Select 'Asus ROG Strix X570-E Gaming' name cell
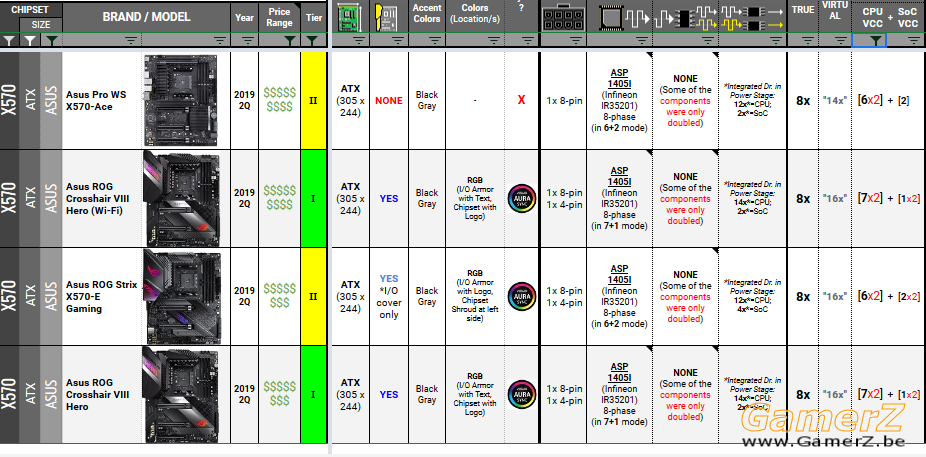Viewport: 926px width, 457px height. [x=102, y=296]
